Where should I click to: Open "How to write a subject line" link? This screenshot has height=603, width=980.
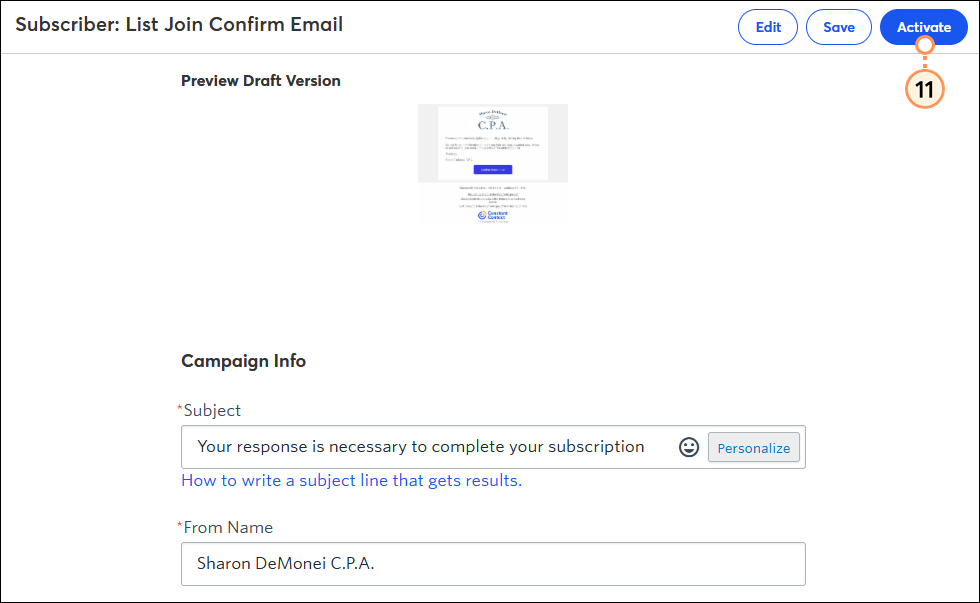(x=351, y=481)
